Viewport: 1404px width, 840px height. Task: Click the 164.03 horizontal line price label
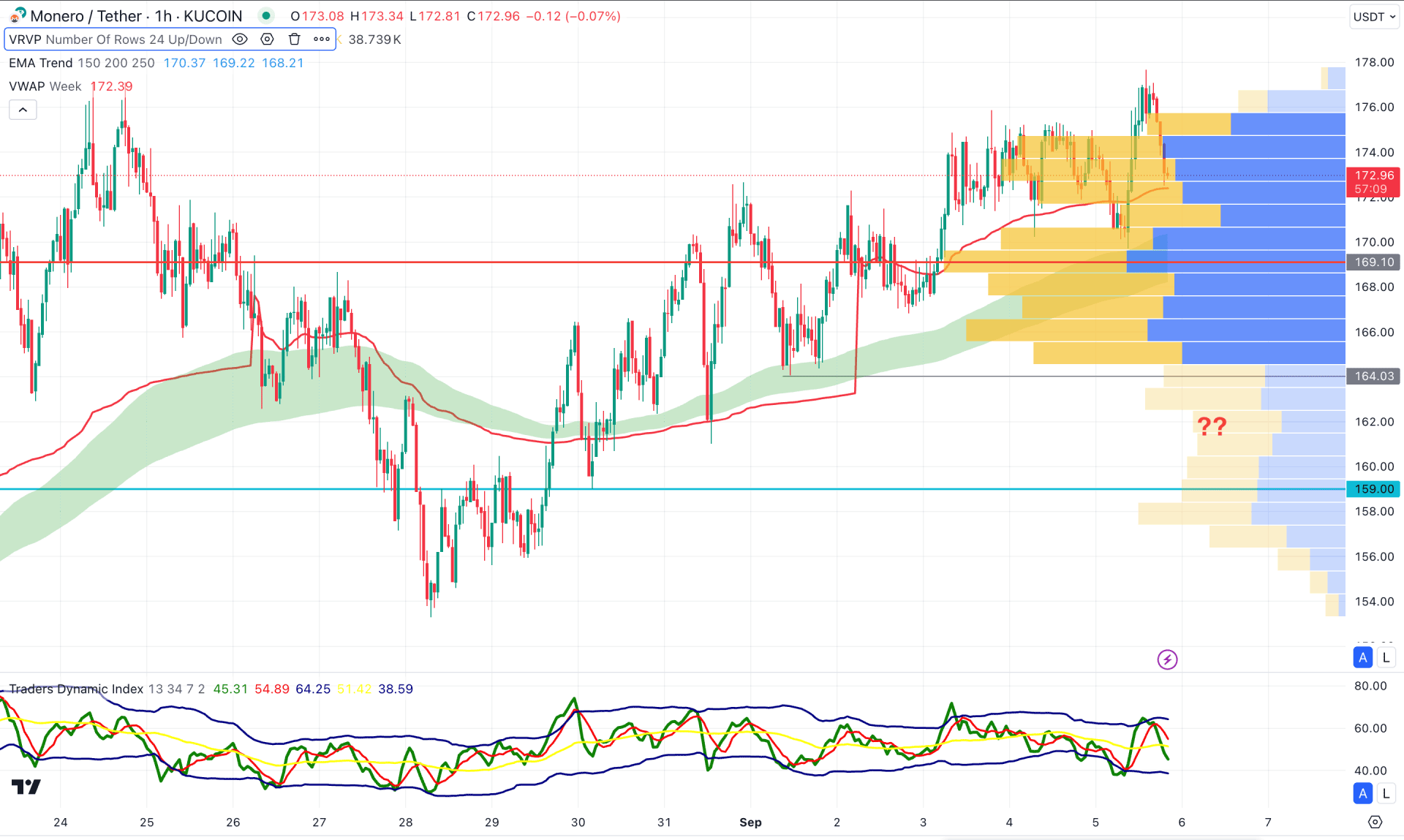1373,376
